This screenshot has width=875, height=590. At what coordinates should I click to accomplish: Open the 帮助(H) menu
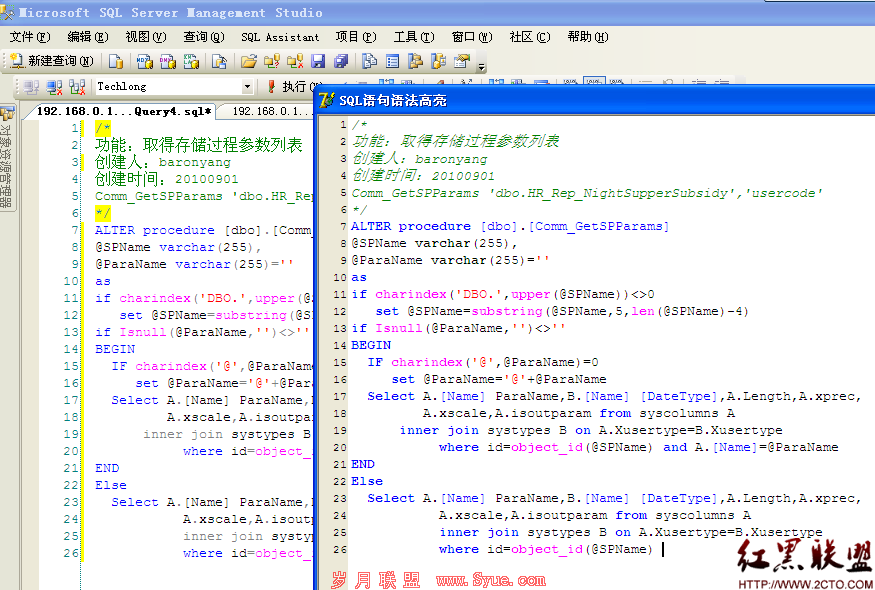pyautogui.click(x=588, y=37)
